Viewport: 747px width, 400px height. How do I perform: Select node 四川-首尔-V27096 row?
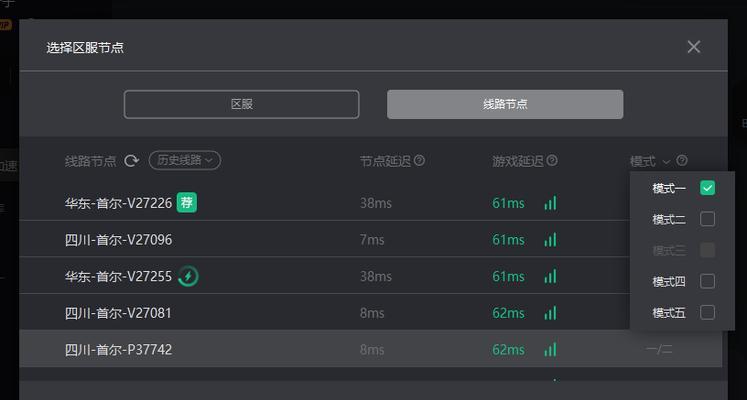click(324, 239)
